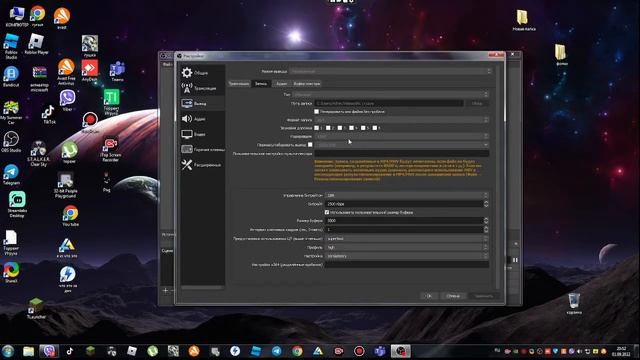The image size is (640, 360).
Task: Expand the Тип recording type dropdown
Action: click(390, 94)
